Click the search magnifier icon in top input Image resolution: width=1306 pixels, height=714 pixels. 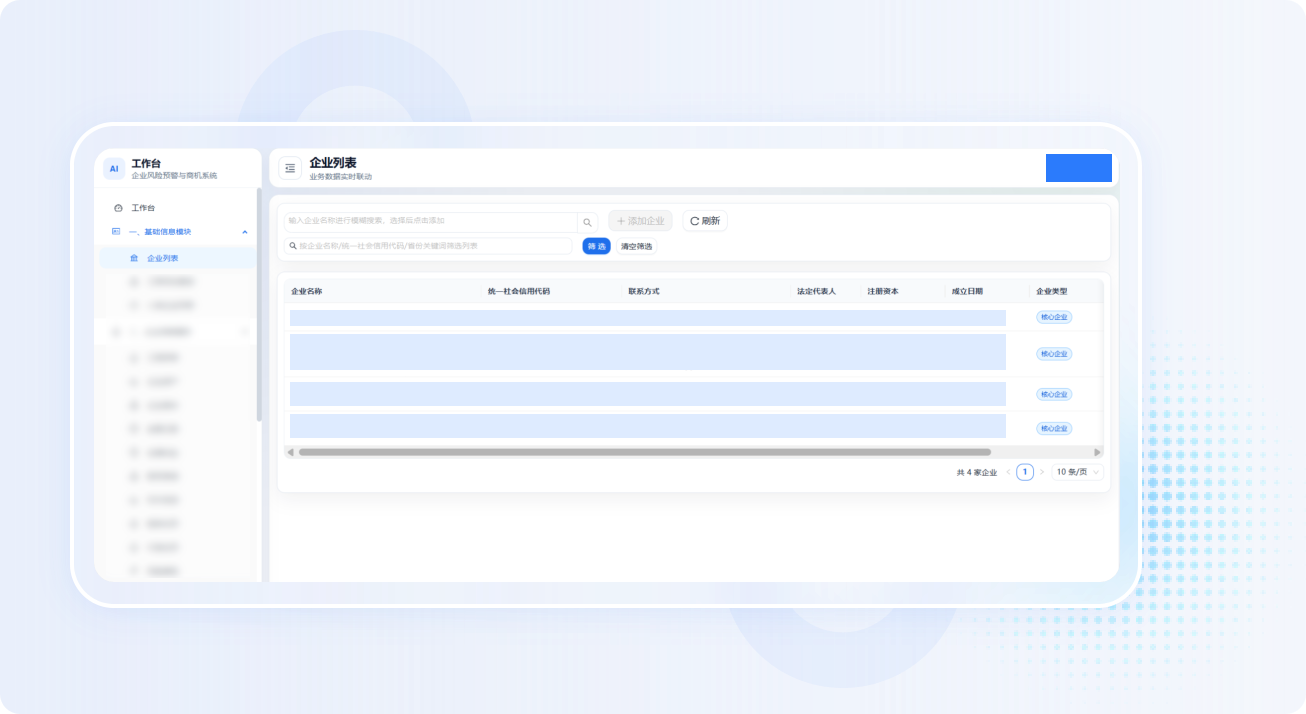click(x=587, y=221)
